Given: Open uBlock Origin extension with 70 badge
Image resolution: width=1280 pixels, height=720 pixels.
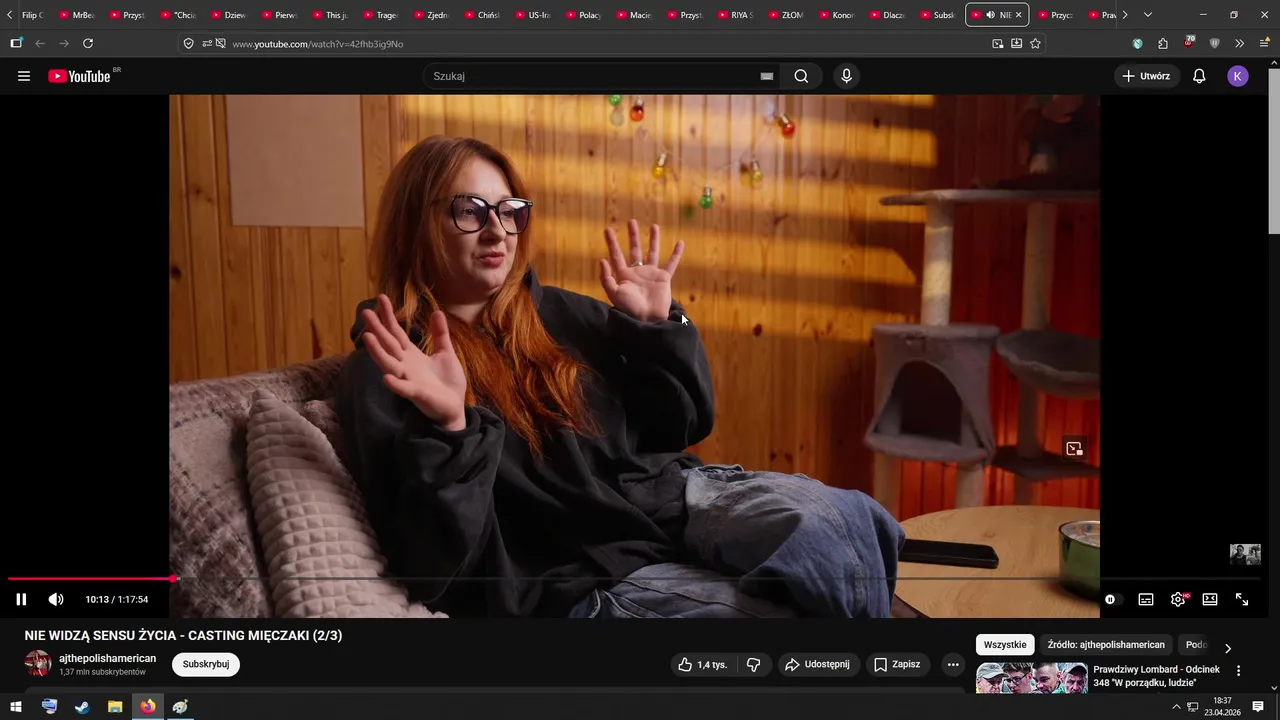Looking at the screenshot, I should [1189, 43].
